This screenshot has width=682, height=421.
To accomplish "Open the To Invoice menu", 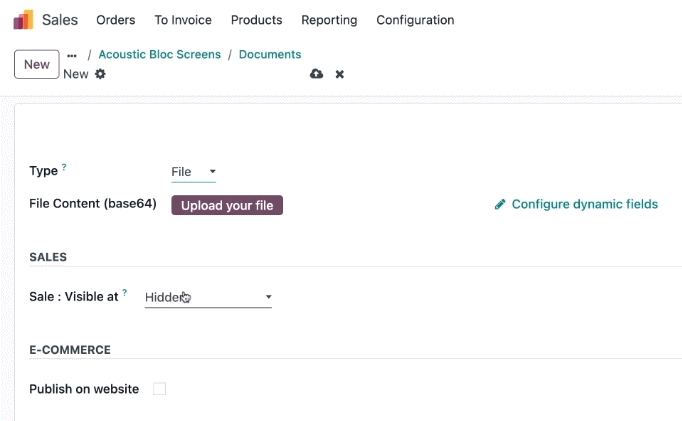I will pyautogui.click(x=183, y=20).
